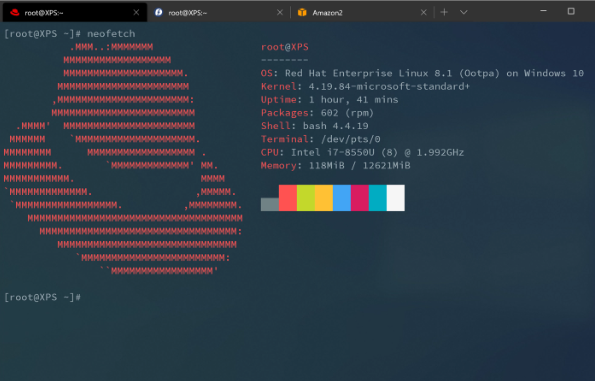
Task: Open the profiles dropdown chevron
Action: 463,13
